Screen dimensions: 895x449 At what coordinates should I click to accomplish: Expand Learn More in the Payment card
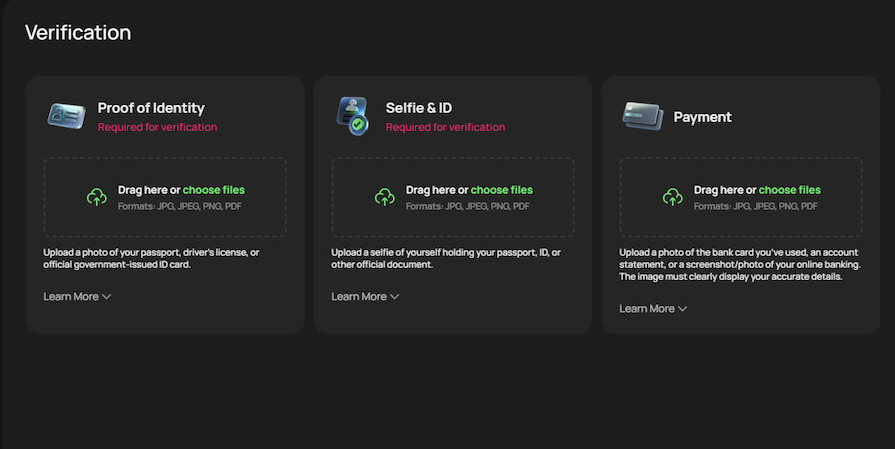(x=653, y=308)
